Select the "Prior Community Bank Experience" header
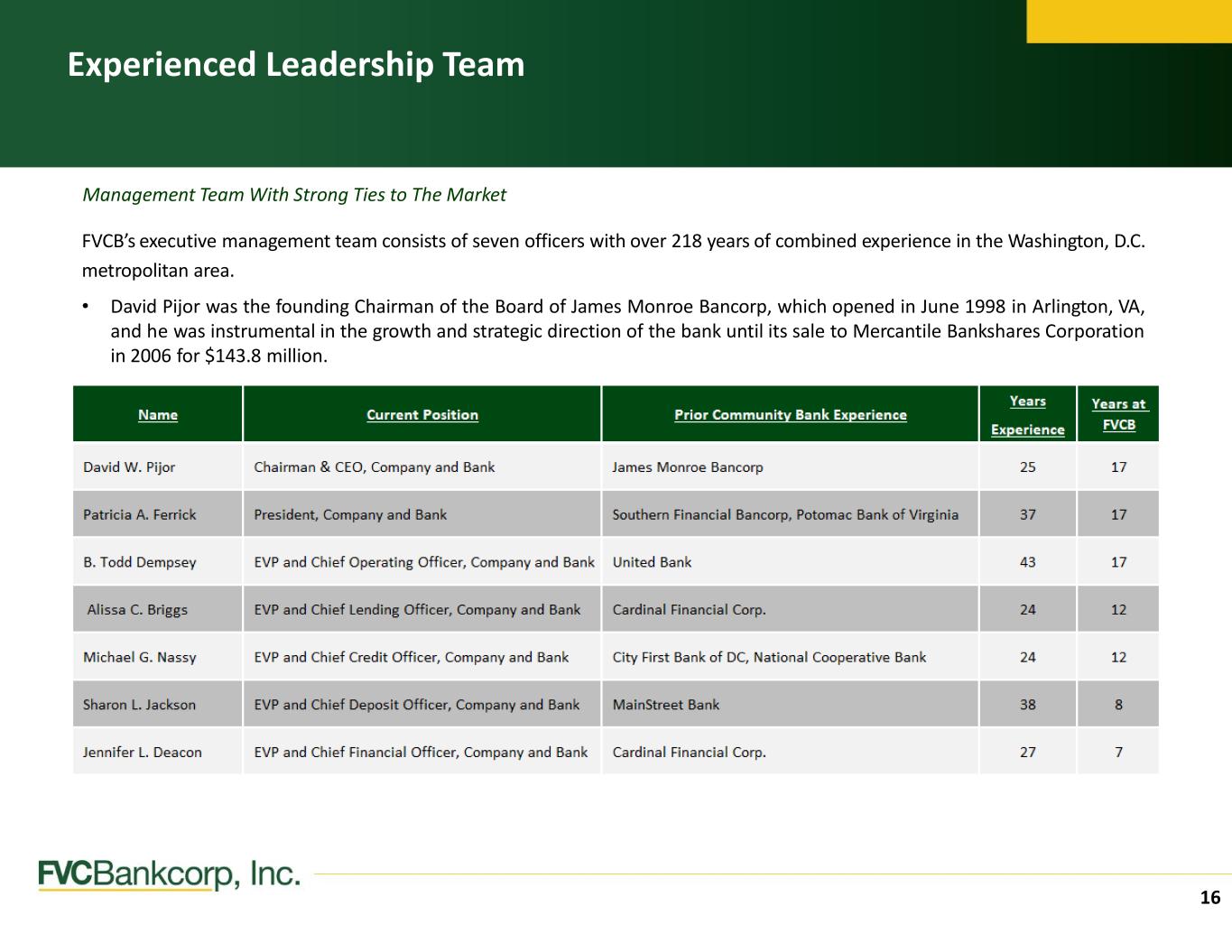This screenshot has width=1232, height=952. click(790, 415)
